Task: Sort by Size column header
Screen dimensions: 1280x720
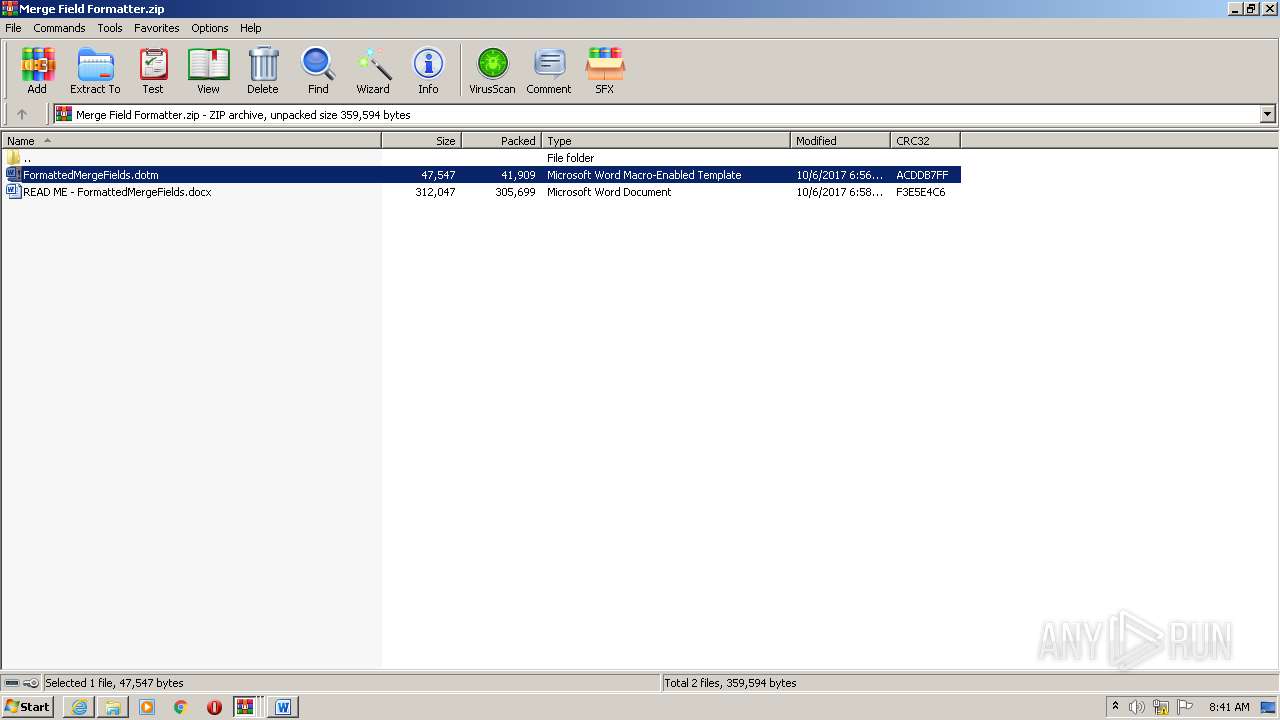Action: point(422,140)
